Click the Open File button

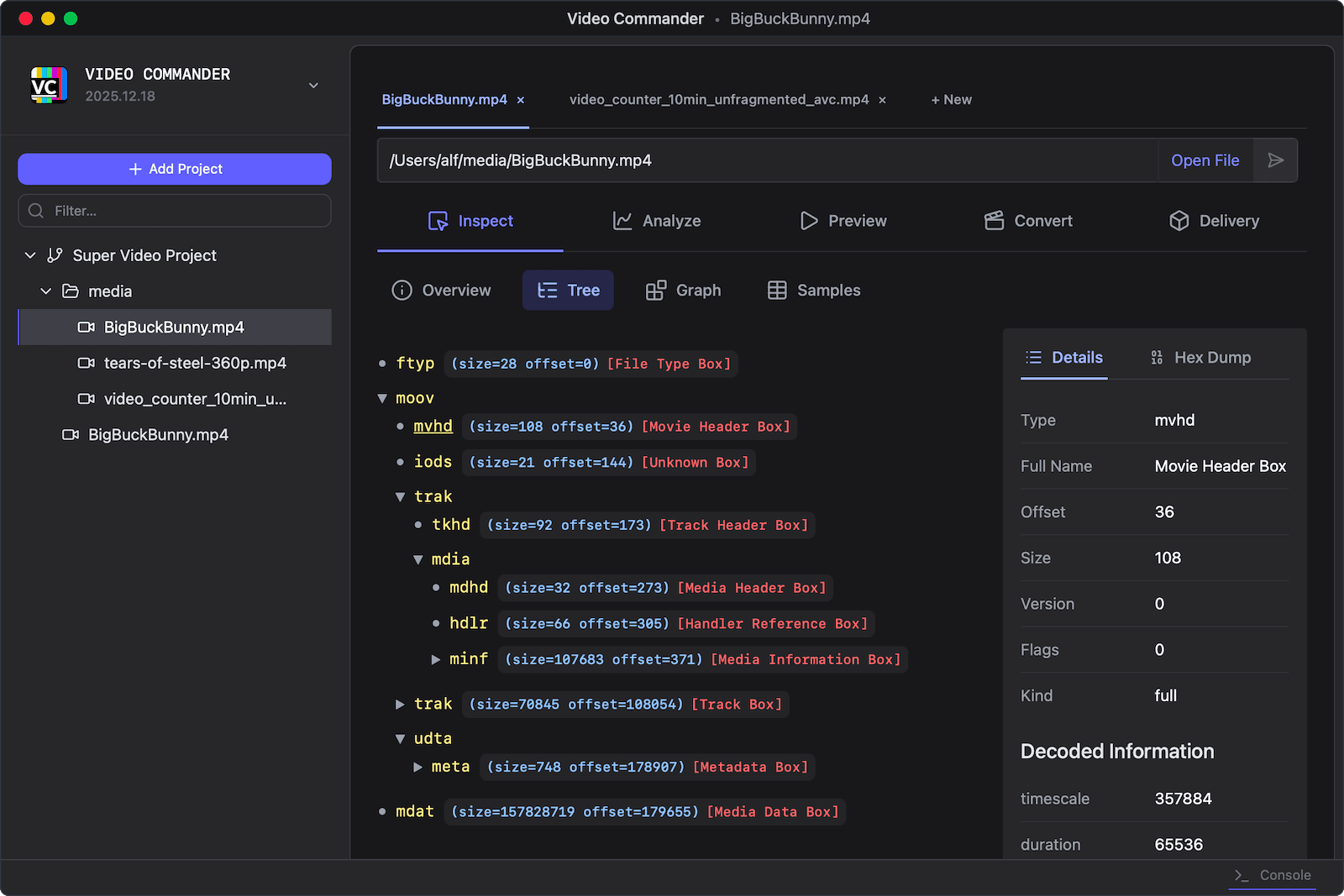pyautogui.click(x=1205, y=160)
